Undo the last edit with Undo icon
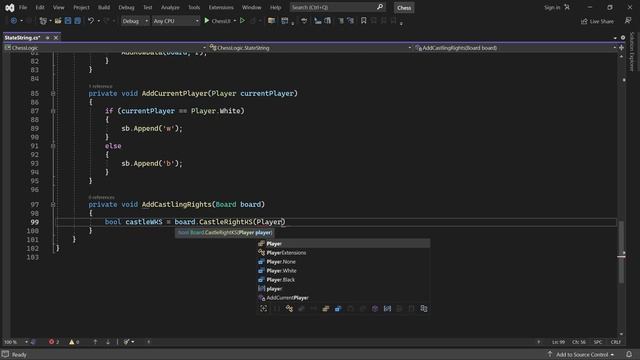This screenshot has height=360, width=640. [91, 20]
